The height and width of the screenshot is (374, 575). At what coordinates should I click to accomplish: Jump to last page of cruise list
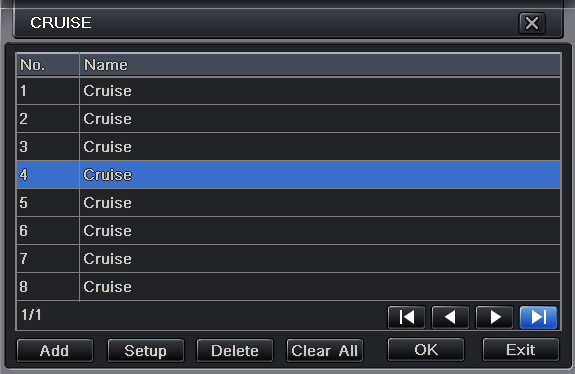click(538, 317)
